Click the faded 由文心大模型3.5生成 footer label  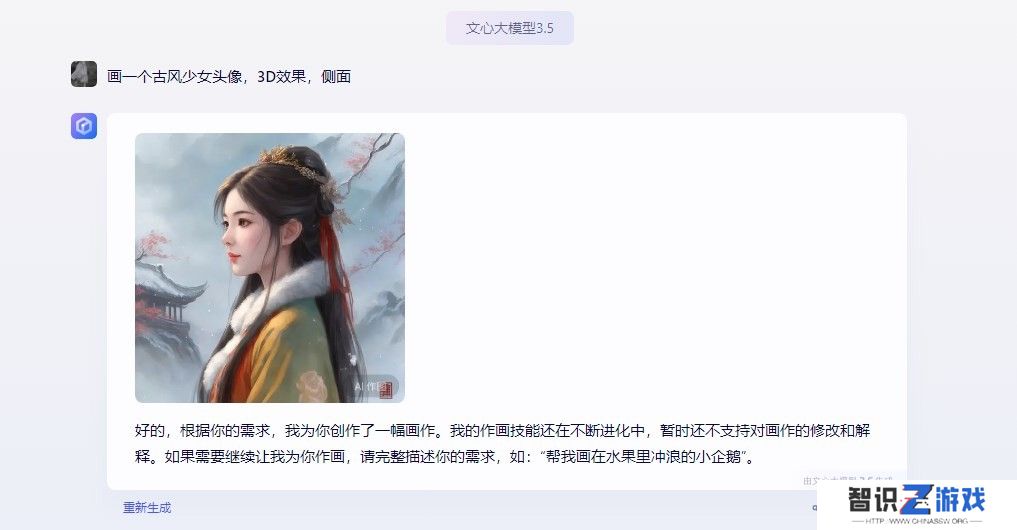(848, 480)
